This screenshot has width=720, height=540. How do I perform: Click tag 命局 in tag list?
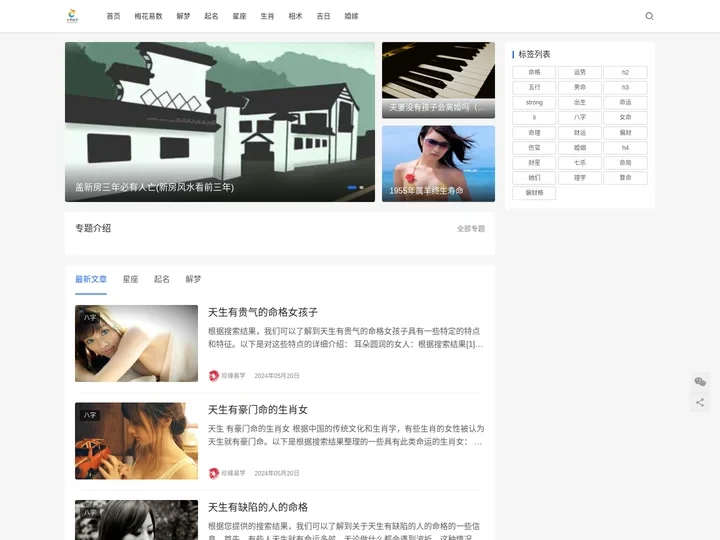pos(625,163)
